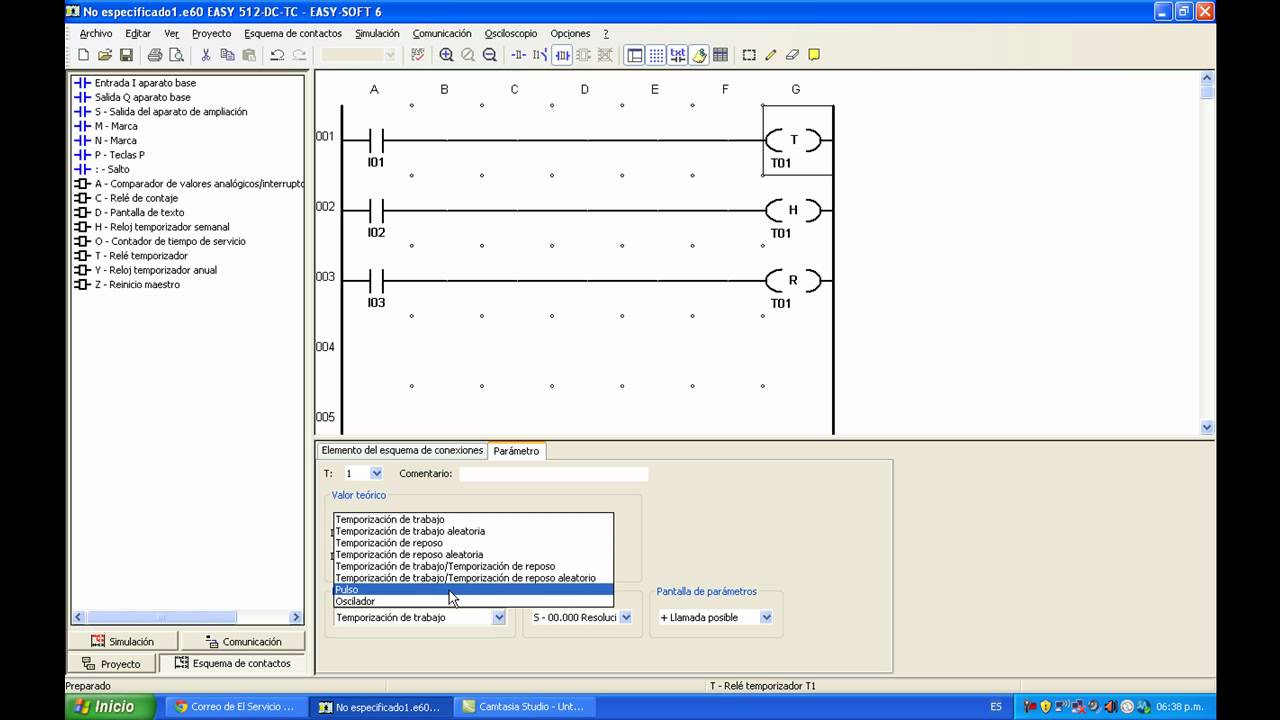Viewport: 1280px width, 720px height.
Task: Select C - Relé de contaje list item
Action: 136,198
